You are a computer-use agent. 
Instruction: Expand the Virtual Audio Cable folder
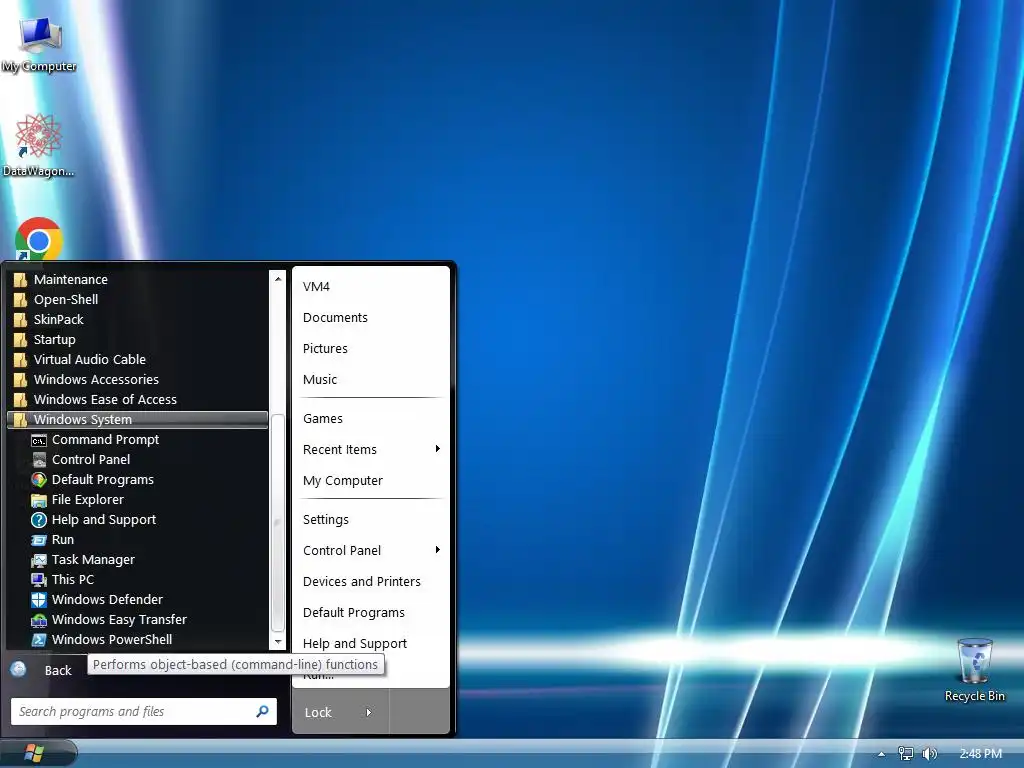137,359
